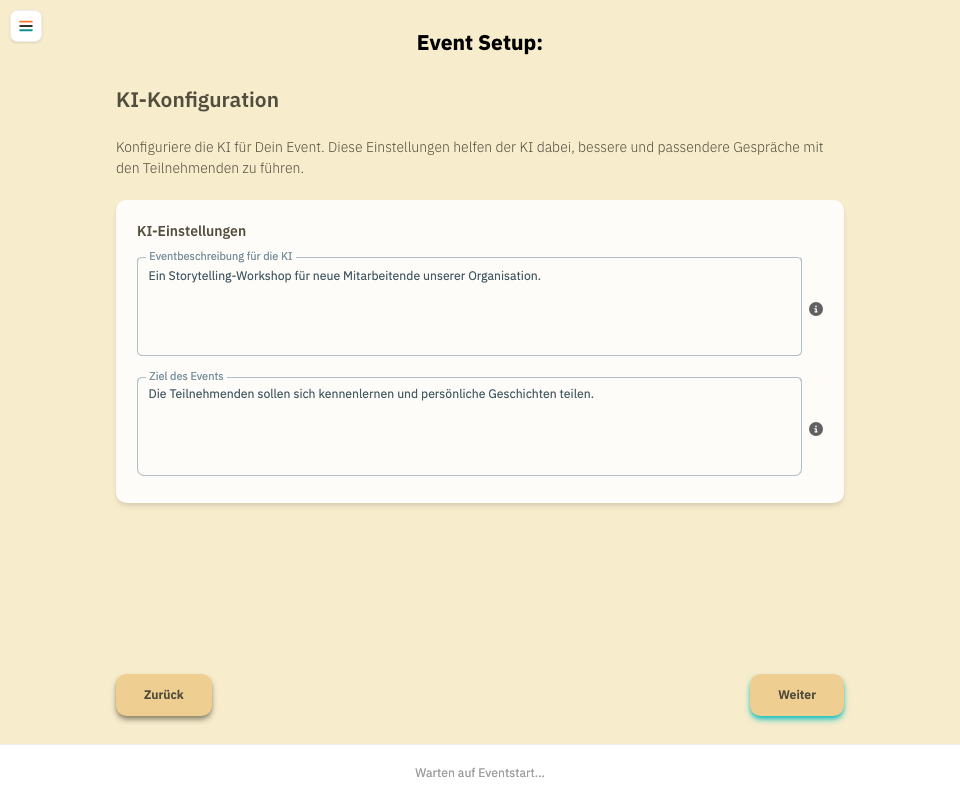Place cursor on "persönliche" in the event goal
Viewport: 960px width, 800px height.
(x=452, y=394)
